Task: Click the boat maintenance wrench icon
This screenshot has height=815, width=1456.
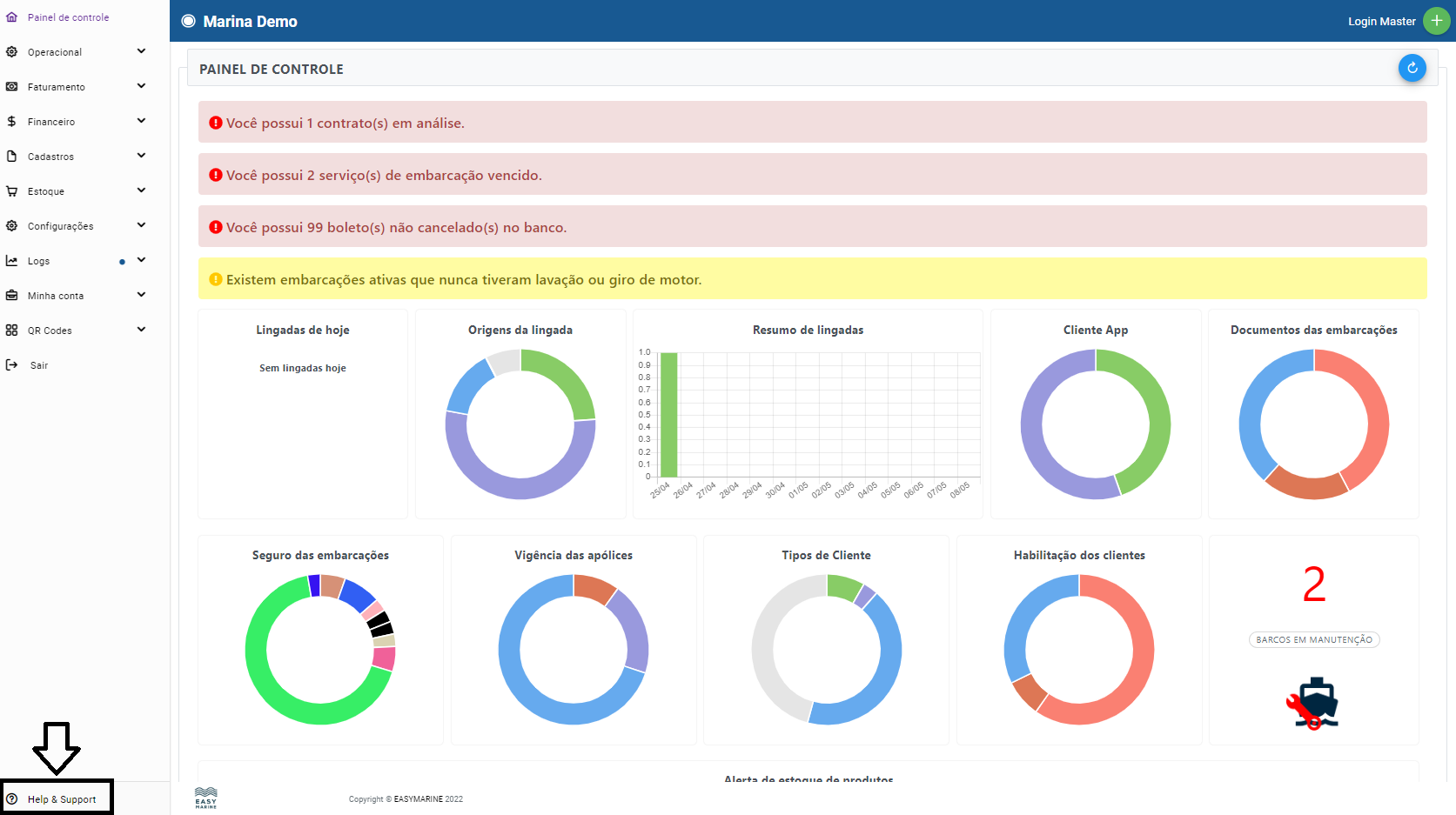Action: (1313, 704)
